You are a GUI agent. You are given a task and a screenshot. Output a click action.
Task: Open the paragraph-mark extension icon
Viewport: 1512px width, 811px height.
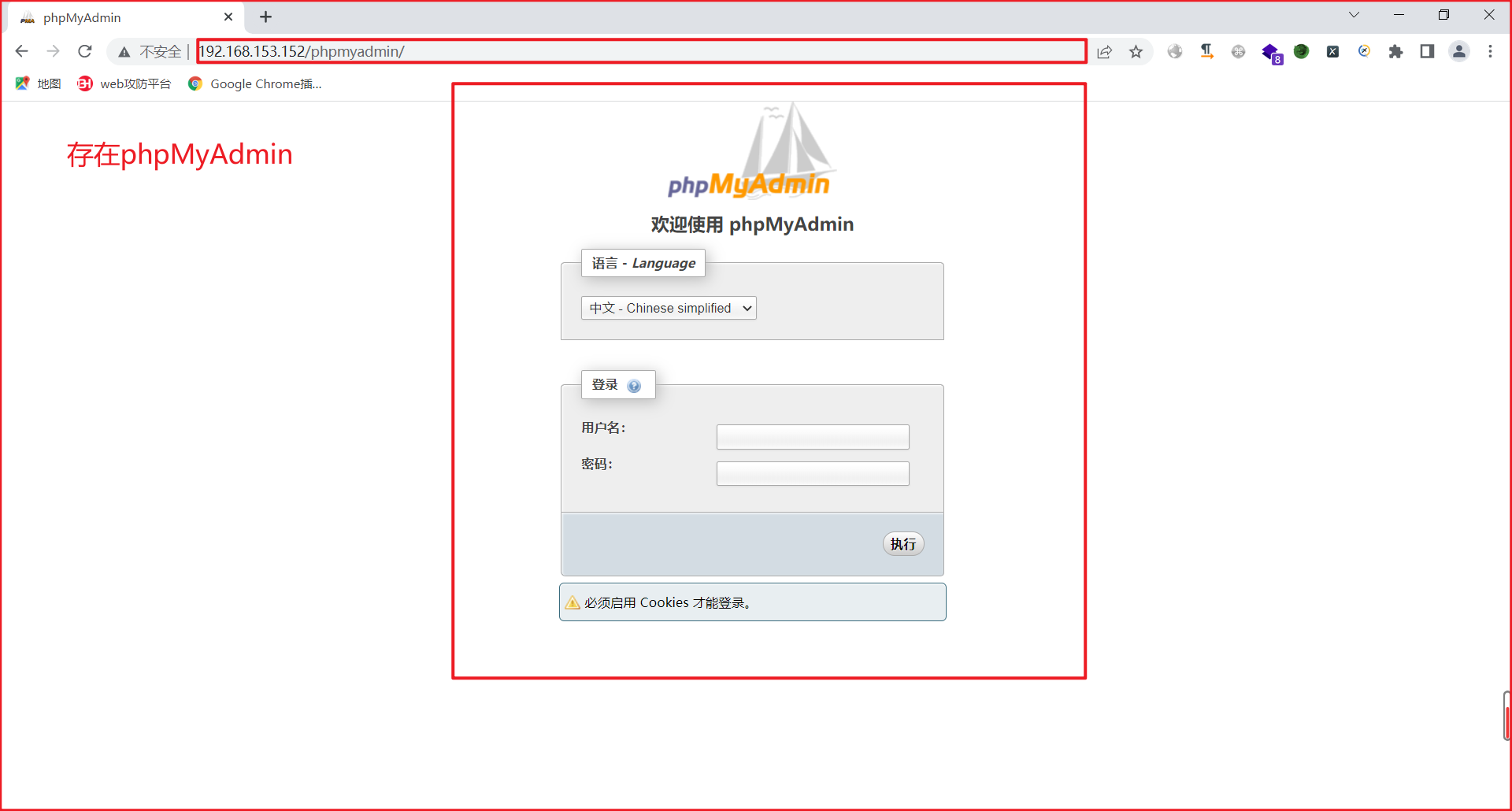click(1206, 51)
